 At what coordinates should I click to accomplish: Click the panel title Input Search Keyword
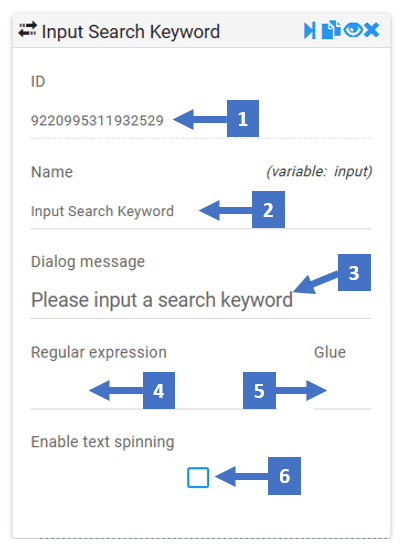[131, 32]
